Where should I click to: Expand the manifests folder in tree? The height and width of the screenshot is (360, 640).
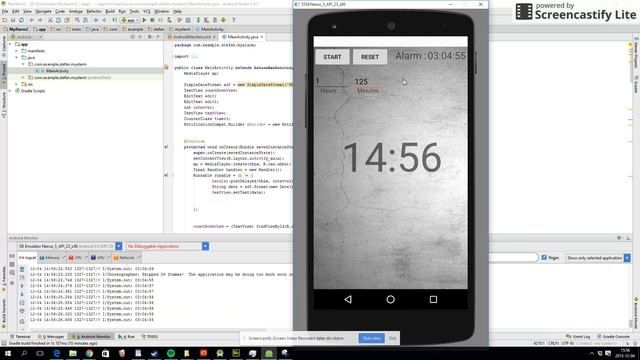pos(17,51)
